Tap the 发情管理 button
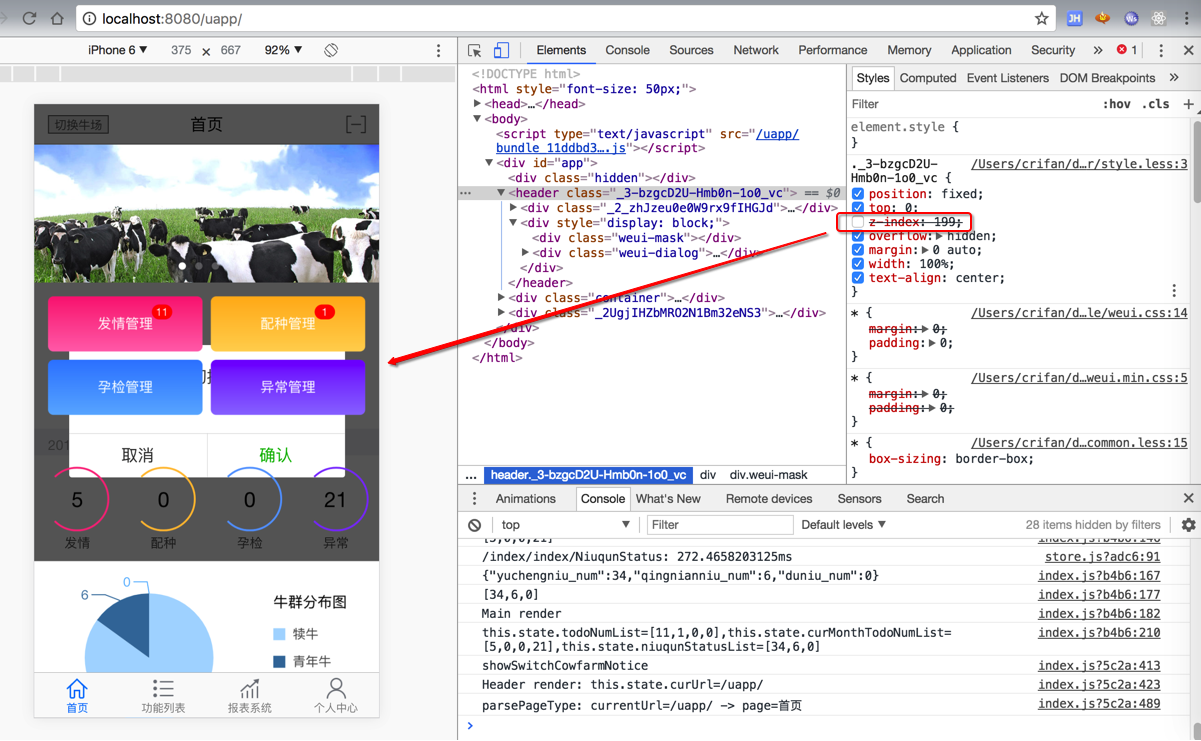 tap(125, 323)
